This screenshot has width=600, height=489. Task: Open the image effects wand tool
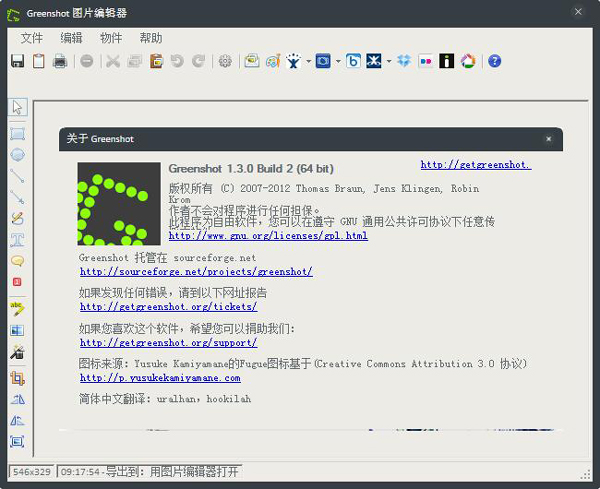coord(18,352)
